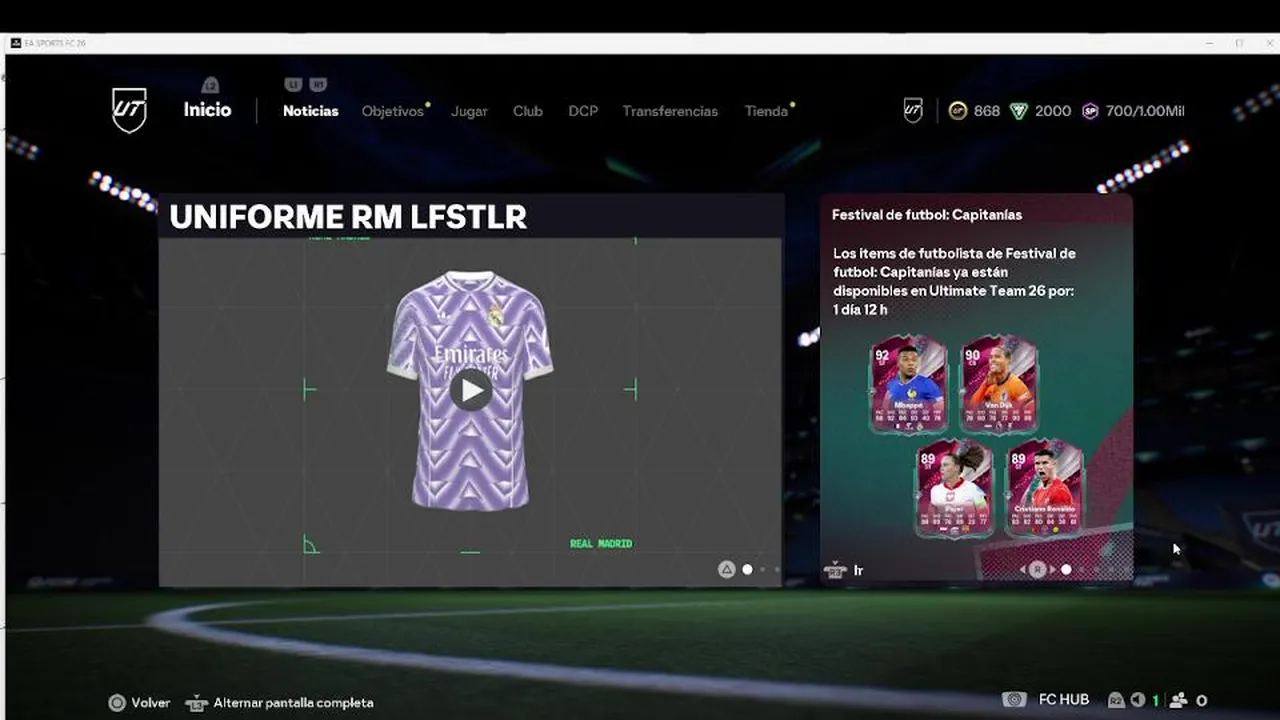Click the L2 trigger icon above Inicio
Screen dimensions: 1280x720
coord(210,85)
